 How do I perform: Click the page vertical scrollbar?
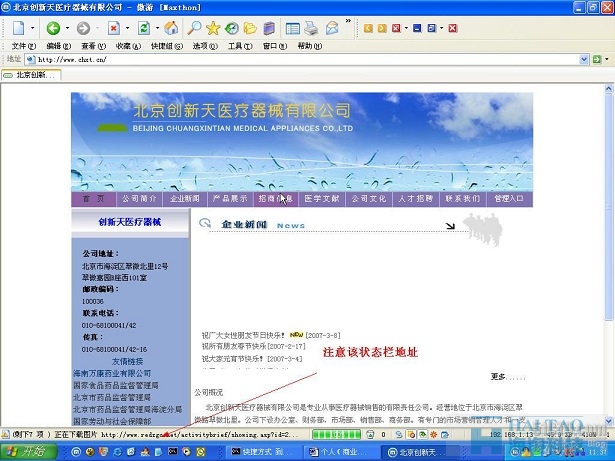pyautogui.click(x=609, y=255)
